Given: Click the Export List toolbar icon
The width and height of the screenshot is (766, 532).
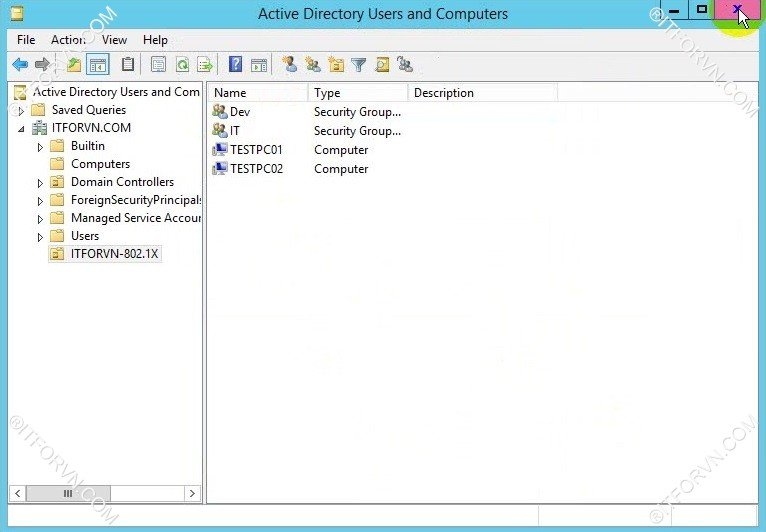Looking at the screenshot, I should tap(205, 65).
